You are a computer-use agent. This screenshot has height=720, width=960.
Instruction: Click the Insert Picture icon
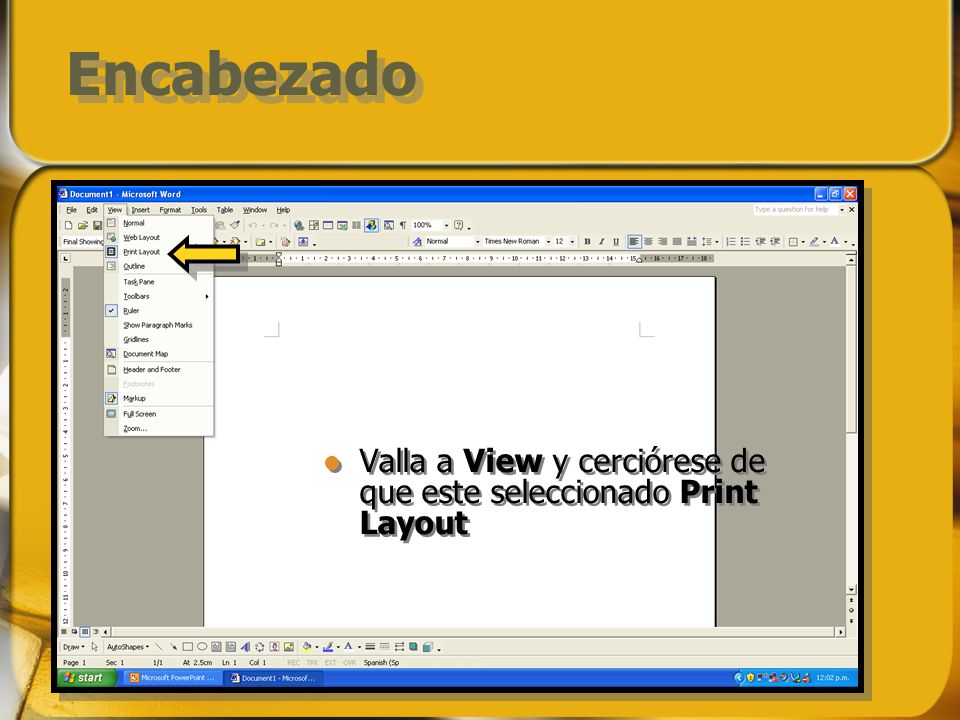pyautogui.click(x=289, y=647)
